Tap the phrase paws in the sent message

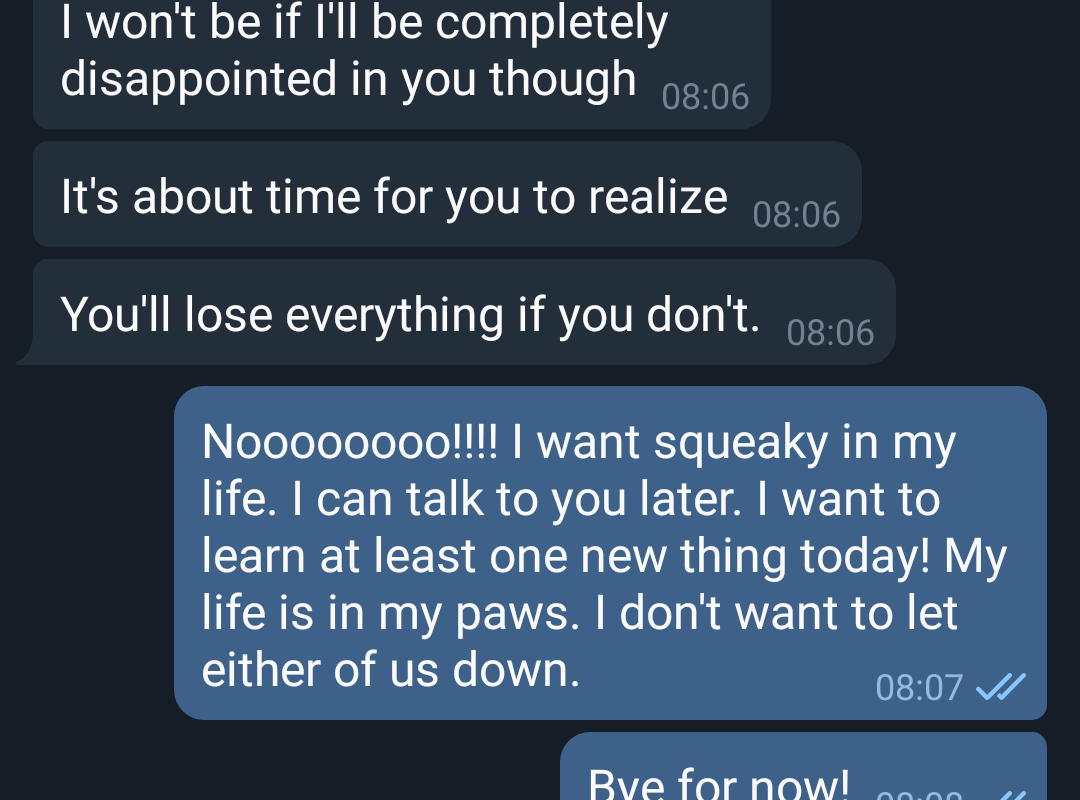click(517, 614)
